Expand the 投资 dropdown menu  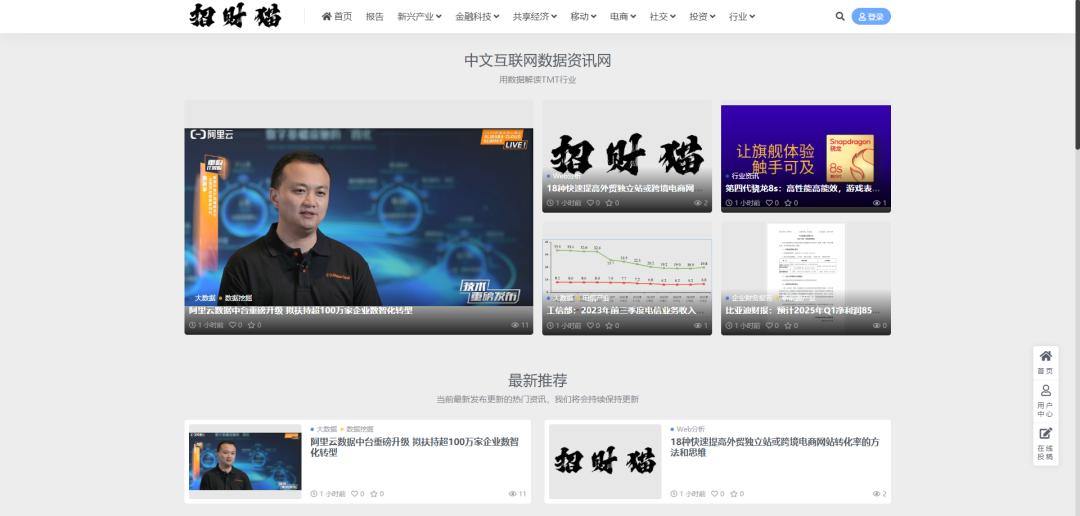703,17
